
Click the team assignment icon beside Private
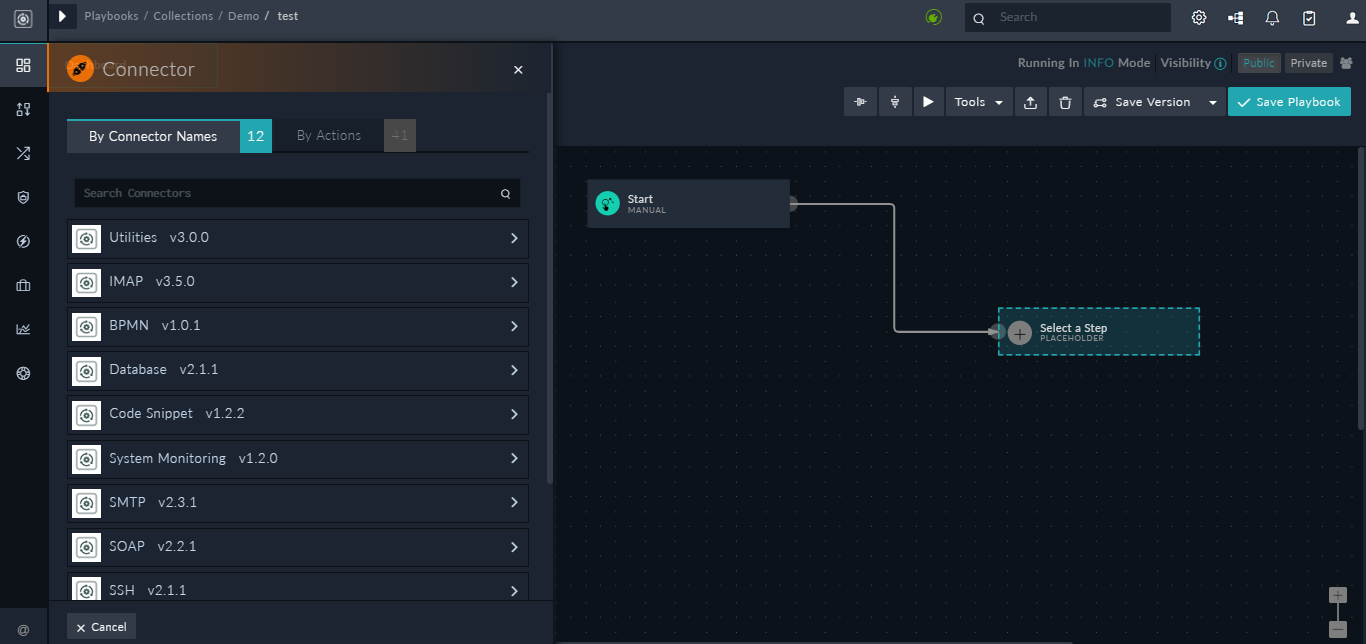1345,62
